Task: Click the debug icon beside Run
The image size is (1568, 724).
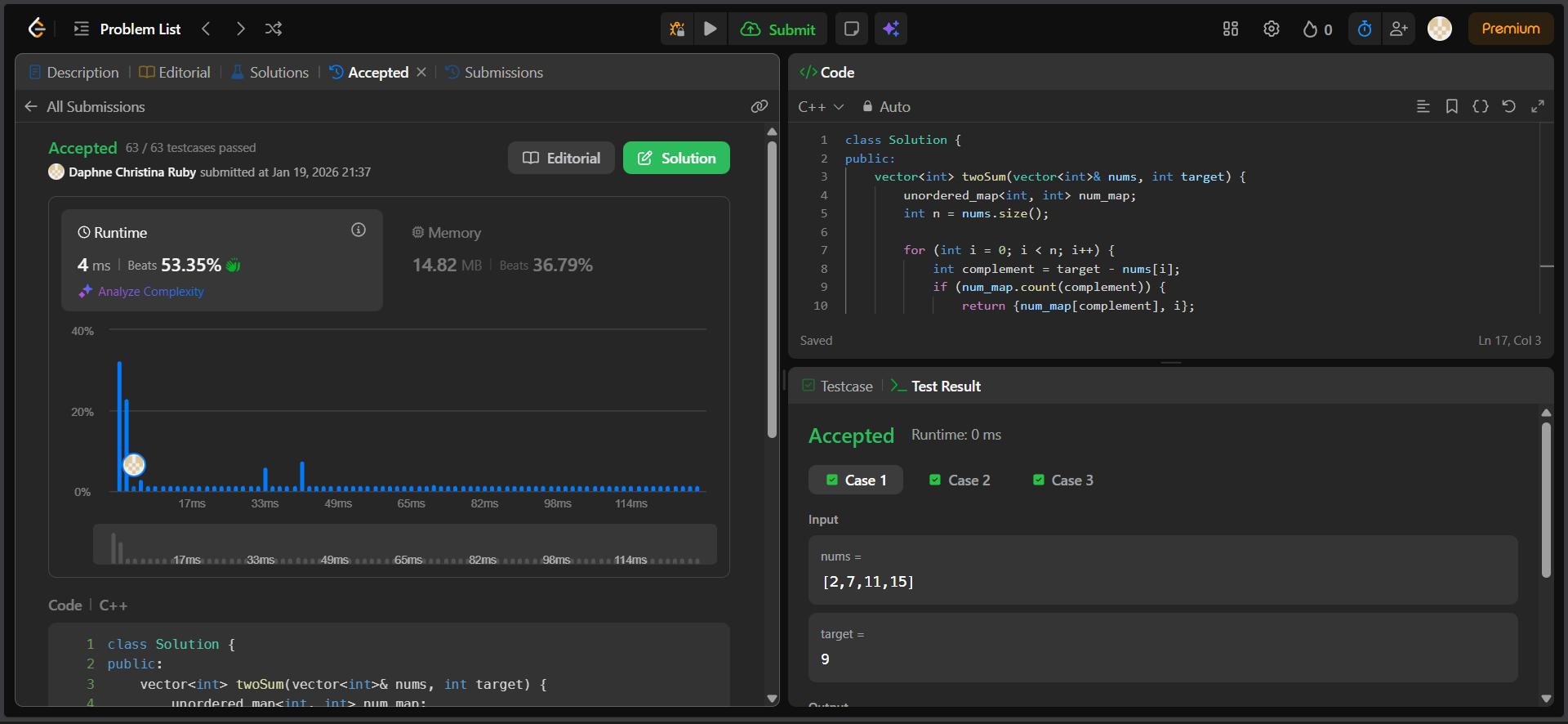Action: 677,29
